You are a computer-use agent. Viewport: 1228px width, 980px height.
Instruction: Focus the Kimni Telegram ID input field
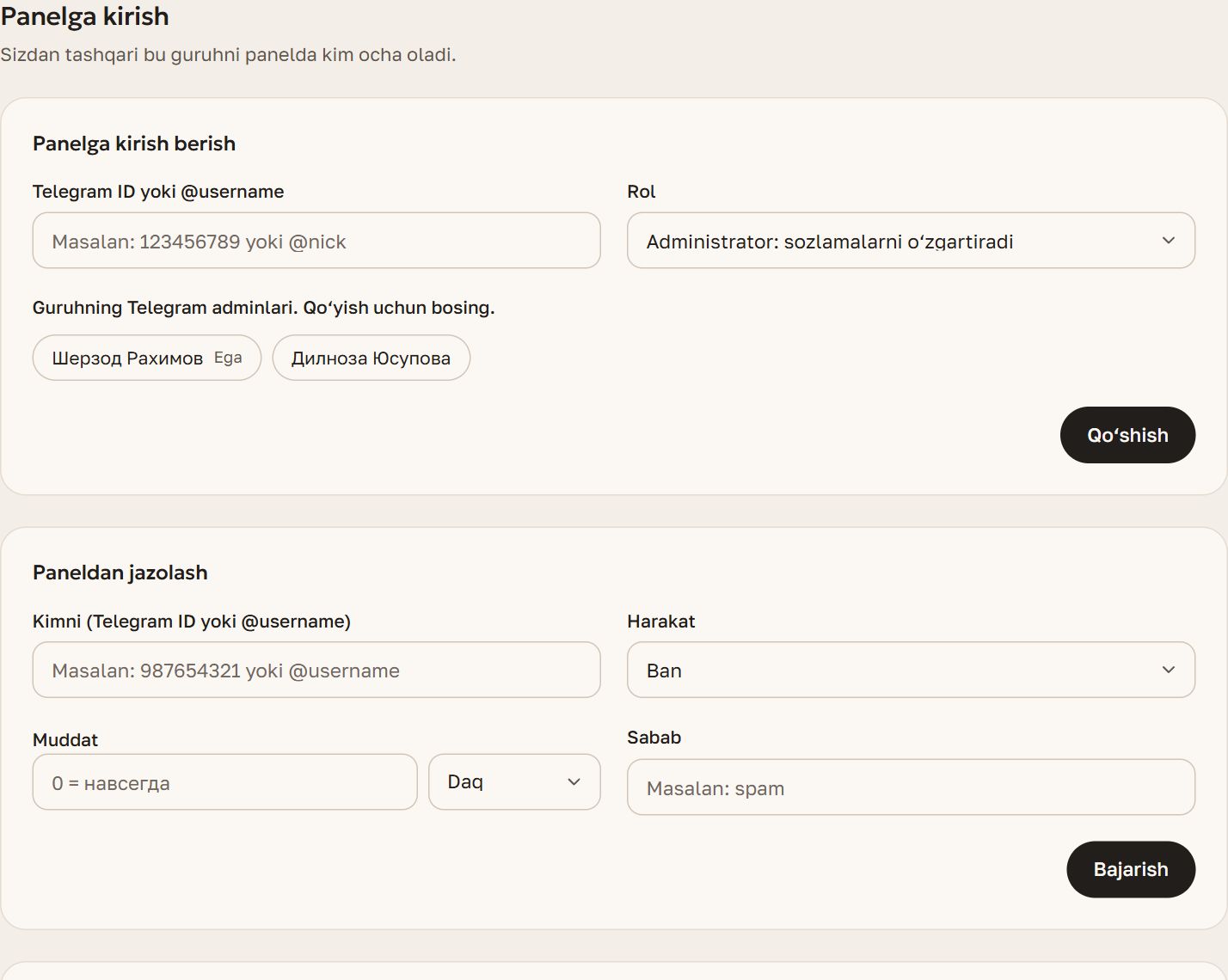tap(316, 670)
